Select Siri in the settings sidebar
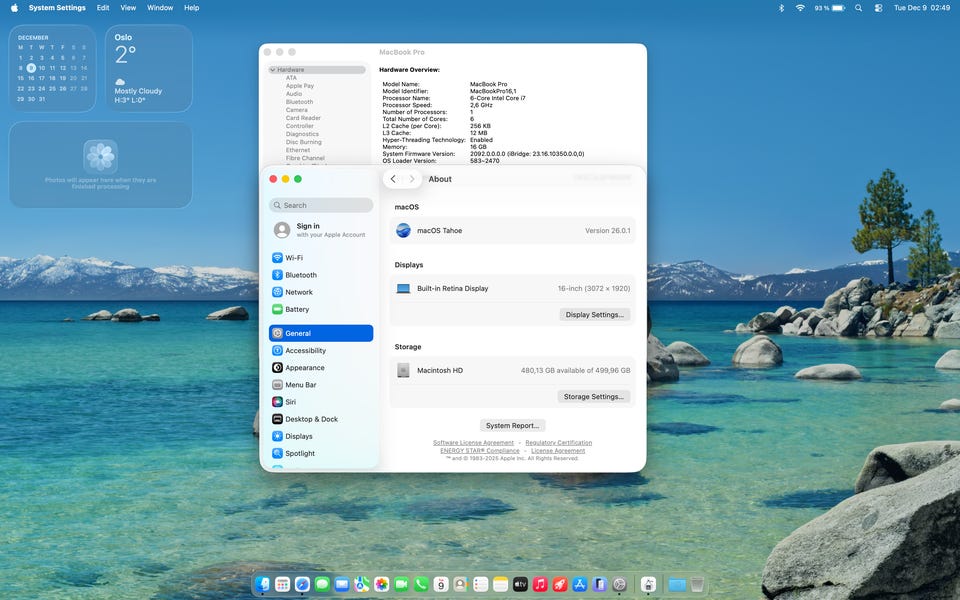Viewport: 960px width, 600px height. (x=290, y=402)
